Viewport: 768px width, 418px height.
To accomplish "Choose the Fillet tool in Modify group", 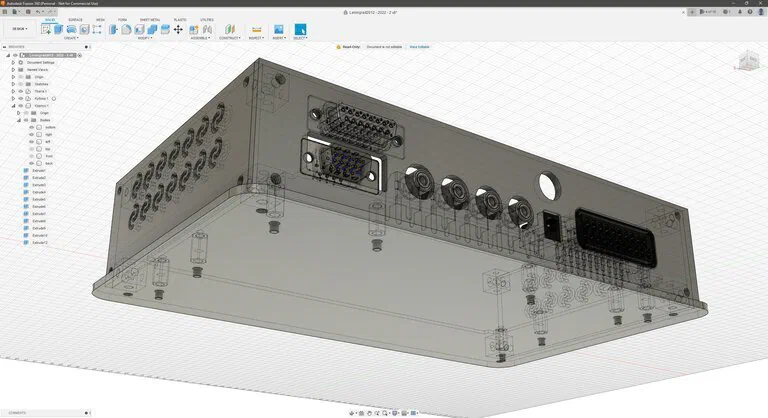I will [126, 29].
